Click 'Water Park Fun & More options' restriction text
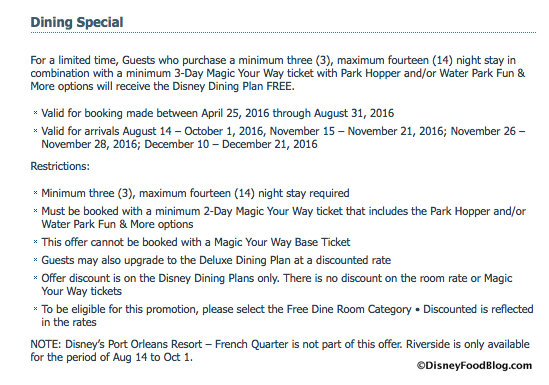Image resolution: width=549 pixels, height=385 pixels. pos(117,224)
